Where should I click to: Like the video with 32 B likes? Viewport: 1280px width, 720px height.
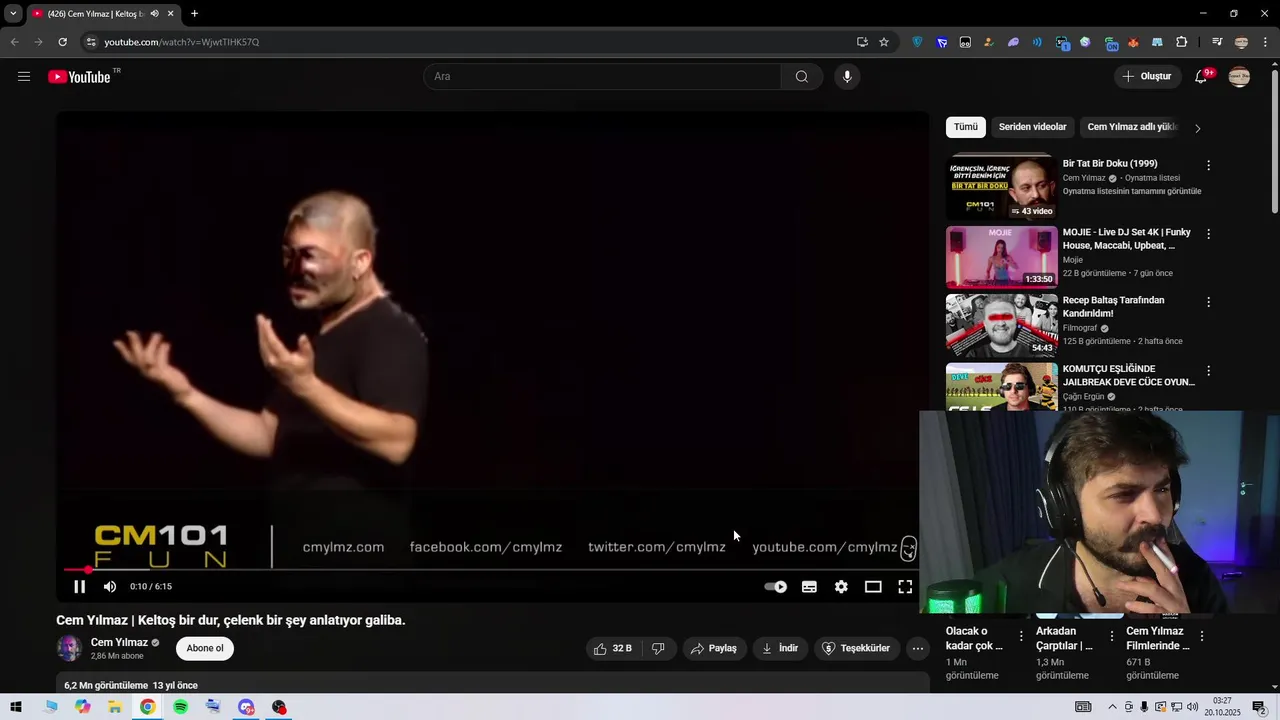612,649
